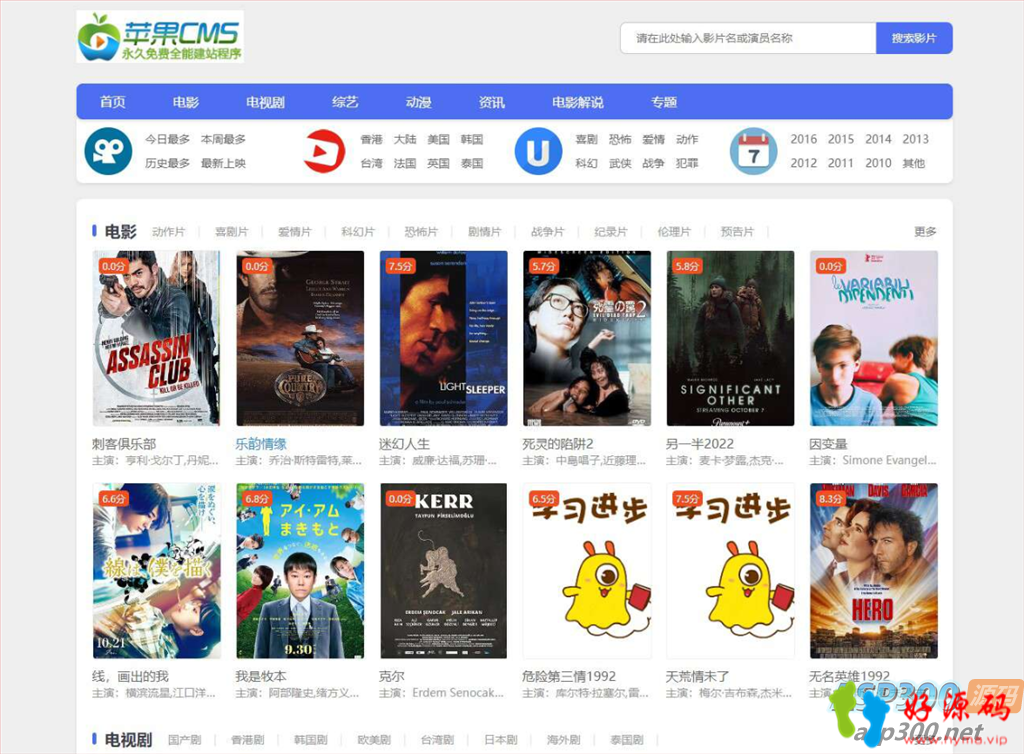Viewport: 1024px width, 754px height.
Task: Focus the movie or actor search field
Action: [748, 38]
